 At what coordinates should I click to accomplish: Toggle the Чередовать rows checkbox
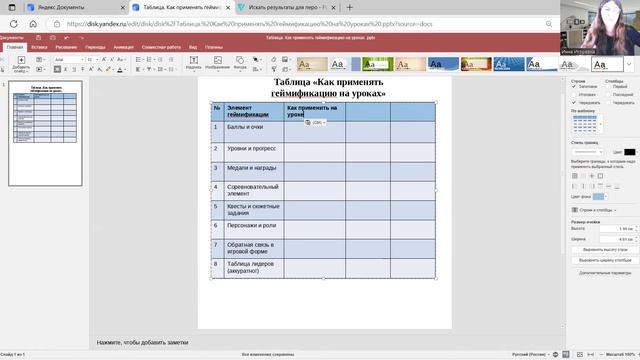[x=574, y=103]
